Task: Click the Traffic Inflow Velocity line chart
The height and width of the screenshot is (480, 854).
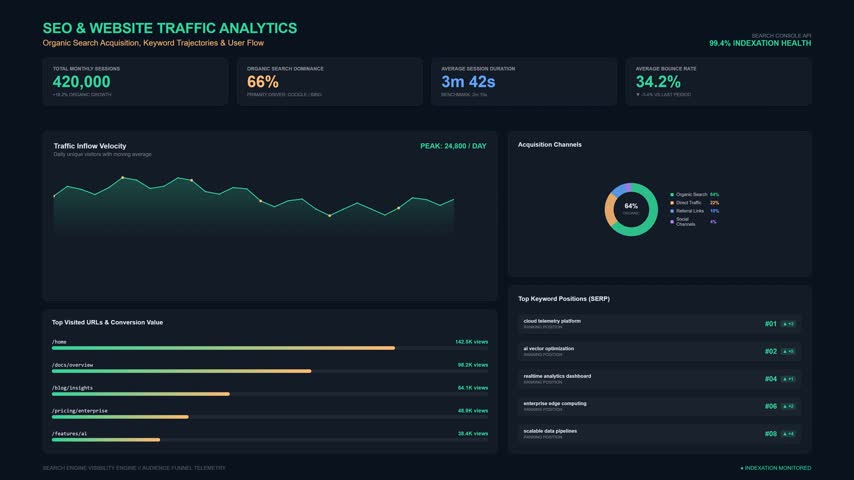Action: coord(254,204)
